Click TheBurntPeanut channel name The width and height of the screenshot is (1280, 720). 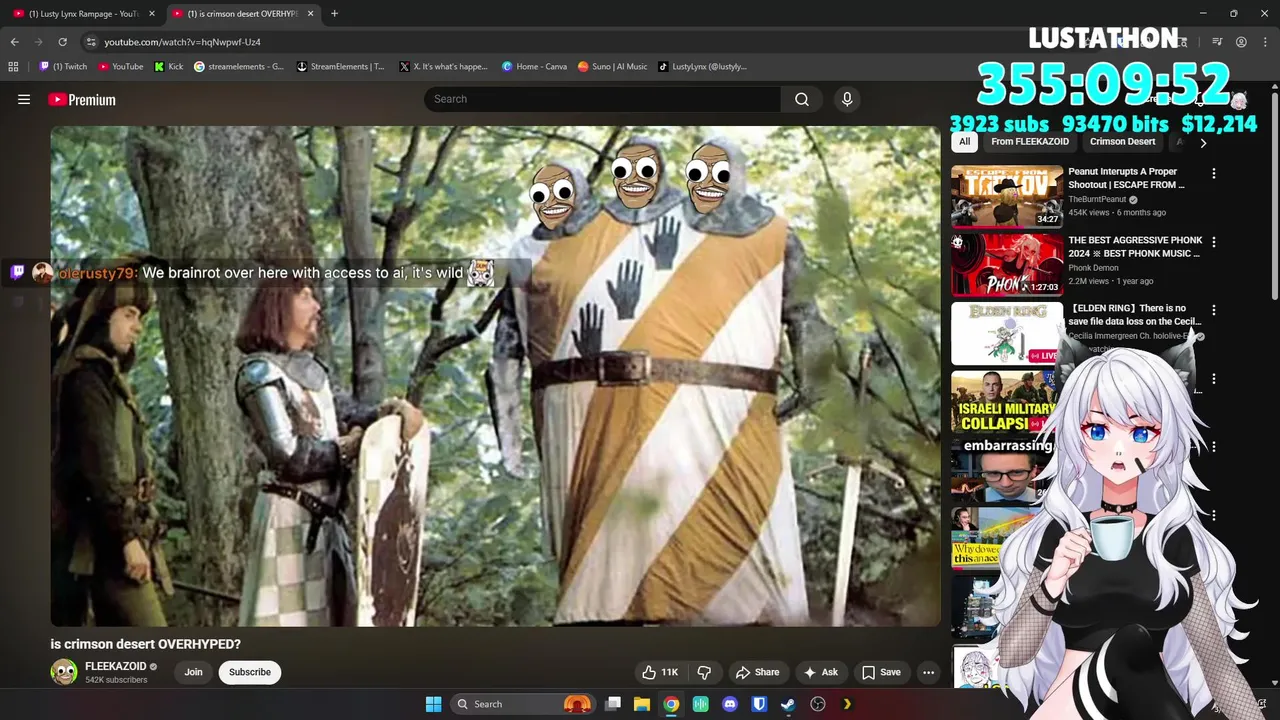point(1097,199)
